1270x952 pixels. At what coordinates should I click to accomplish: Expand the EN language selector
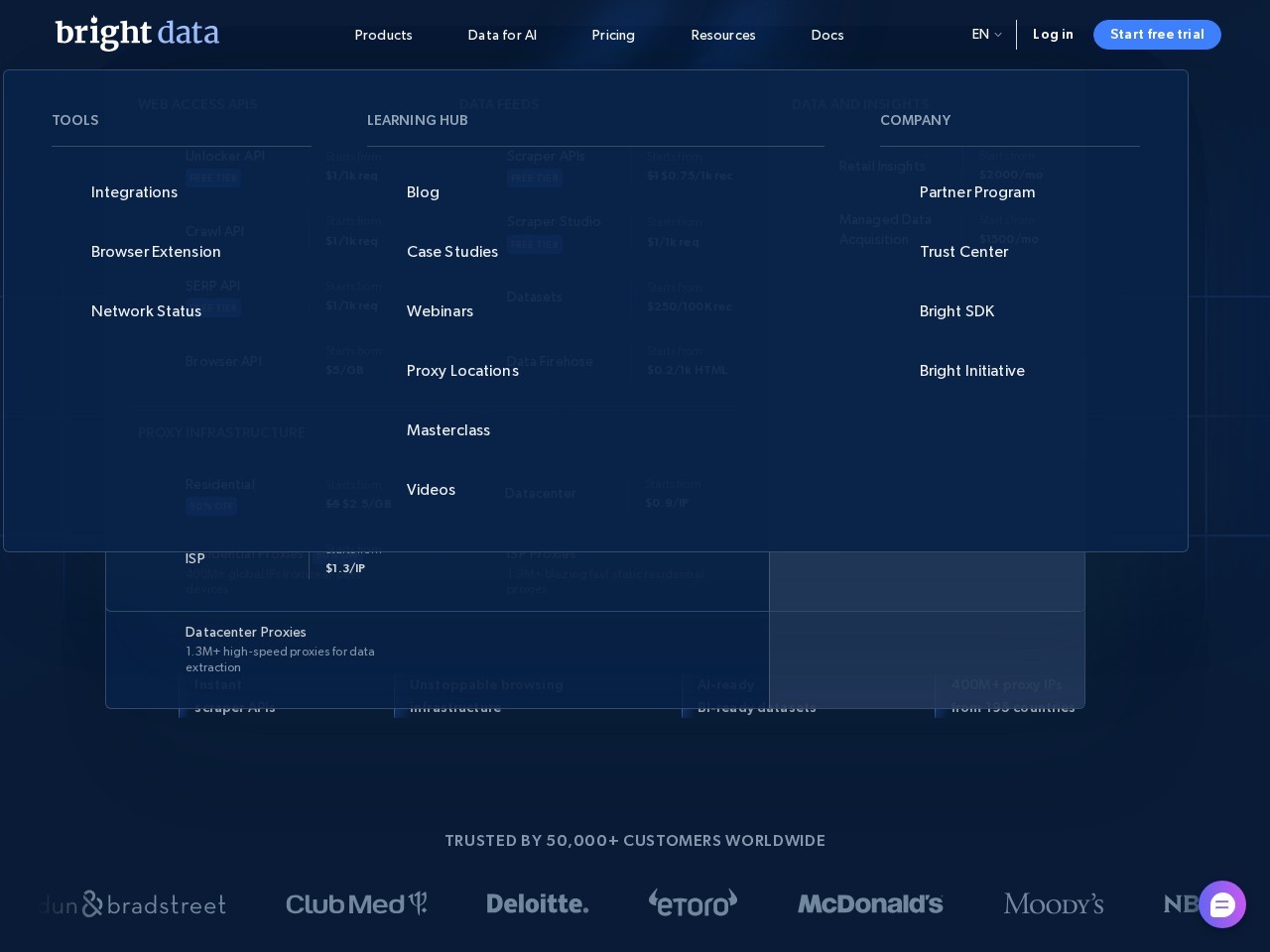coord(986,35)
